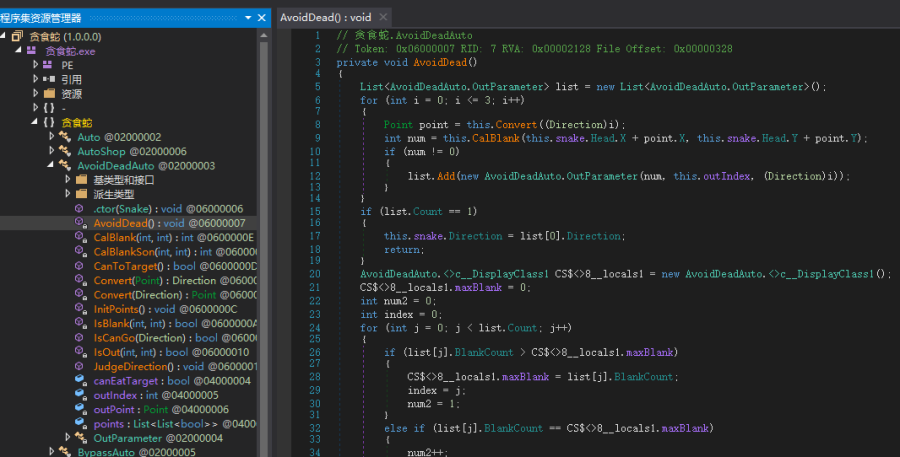Click the JudgeDirection() method icon
900x457 pixels.
click(80, 366)
